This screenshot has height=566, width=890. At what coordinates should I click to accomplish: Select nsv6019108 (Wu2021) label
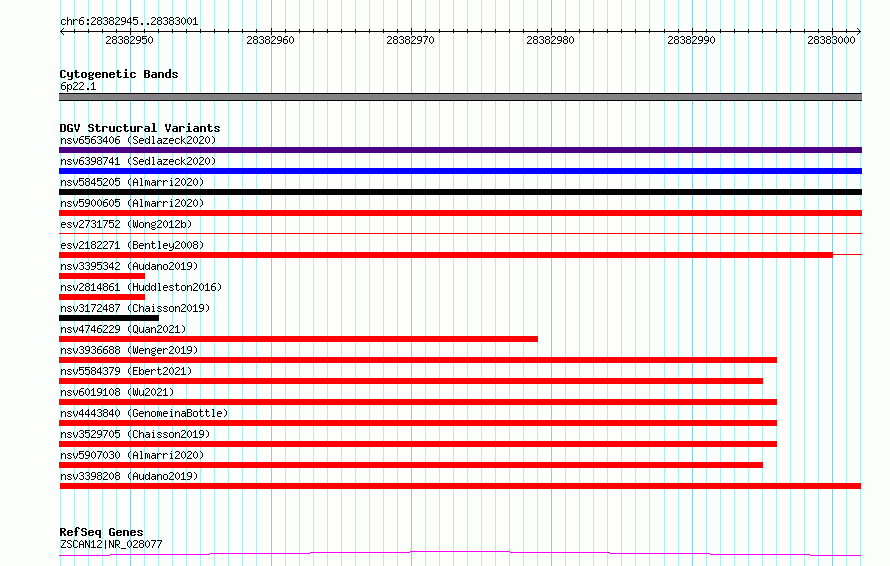(117, 392)
